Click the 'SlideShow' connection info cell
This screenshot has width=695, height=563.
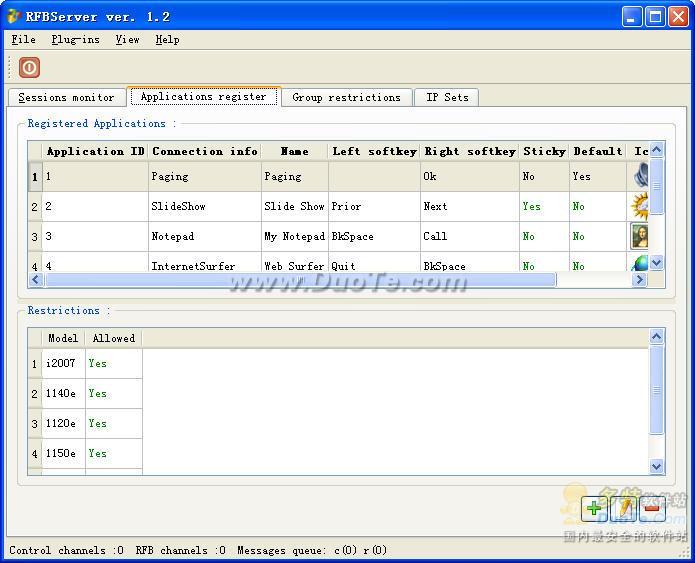[205, 207]
